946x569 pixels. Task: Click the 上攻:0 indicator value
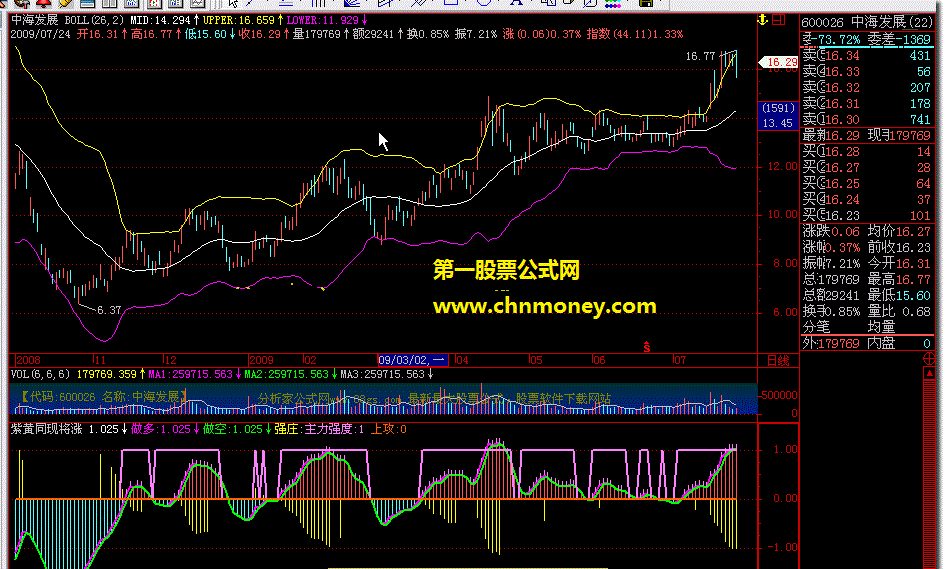389,429
